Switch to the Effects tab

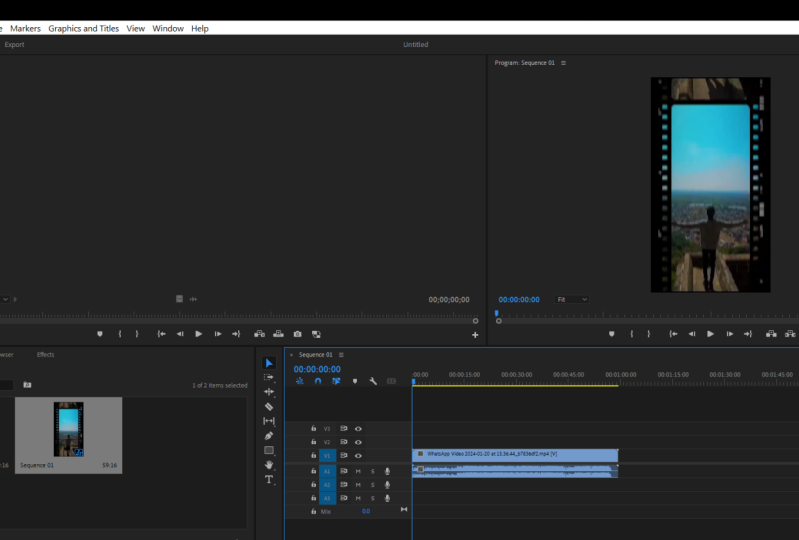coord(45,355)
